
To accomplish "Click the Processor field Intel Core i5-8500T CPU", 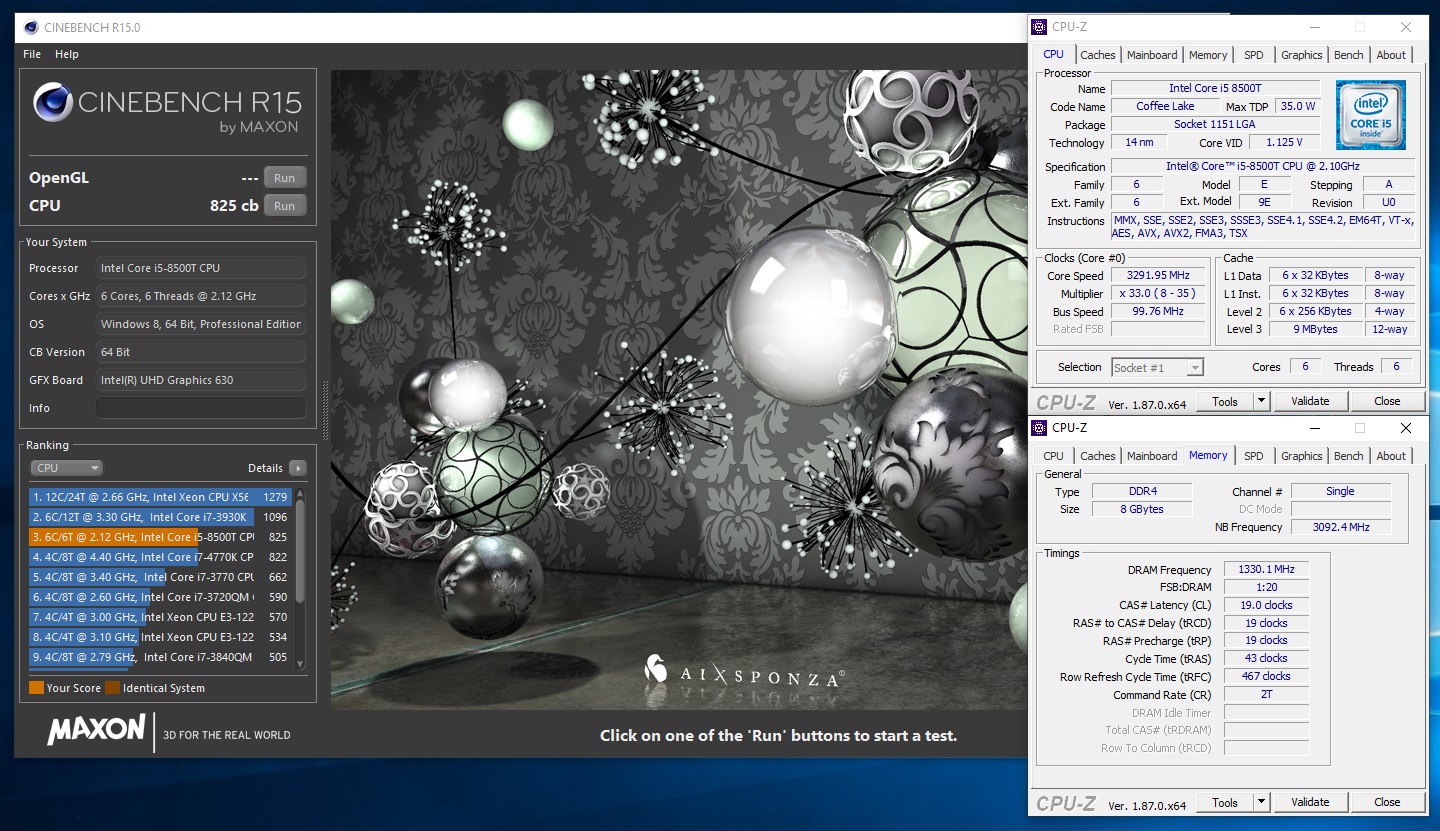I will click(x=201, y=268).
